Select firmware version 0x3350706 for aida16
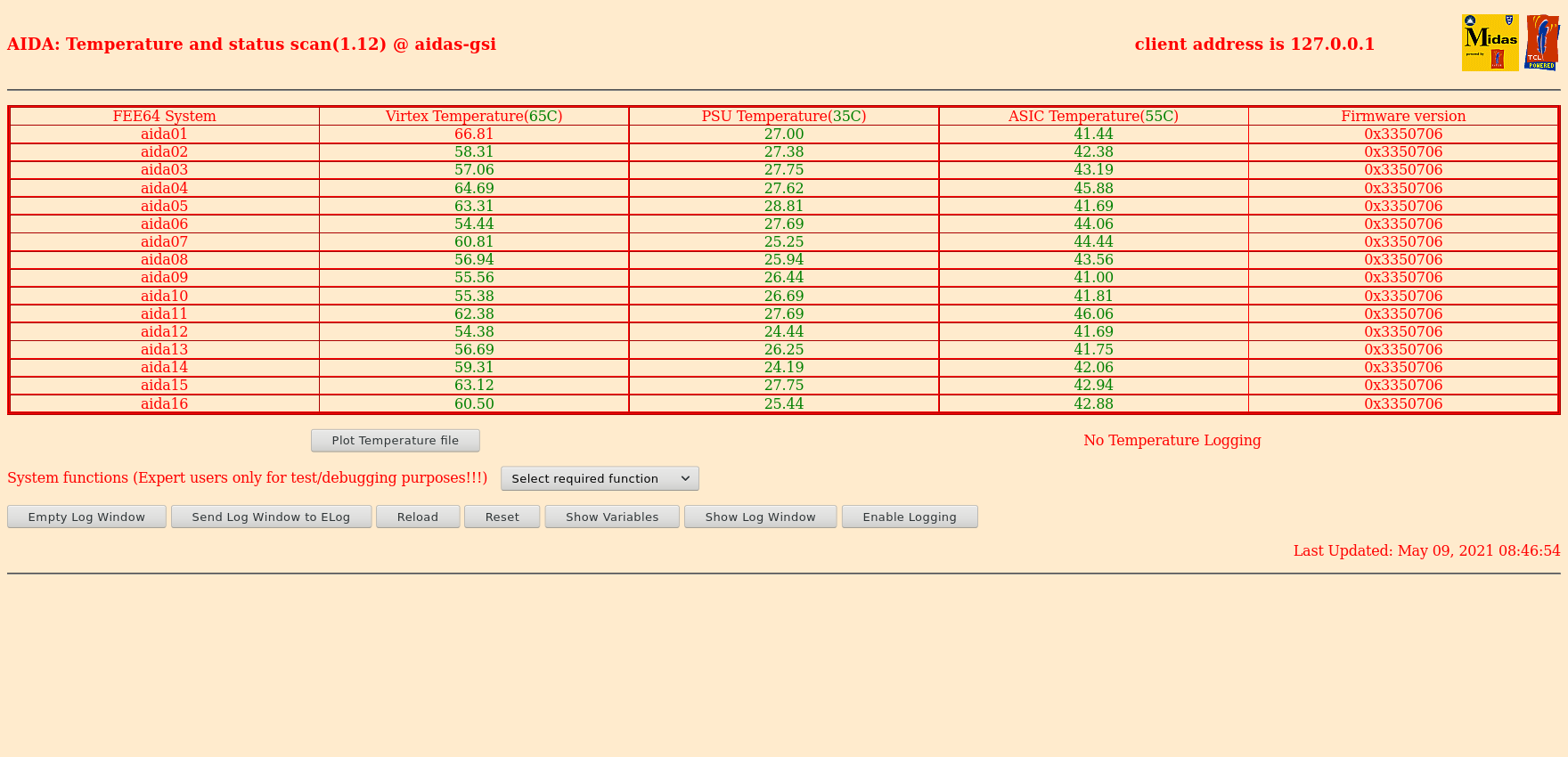Image resolution: width=1568 pixels, height=757 pixels. pyautogui.click(x=1403, y=403)
